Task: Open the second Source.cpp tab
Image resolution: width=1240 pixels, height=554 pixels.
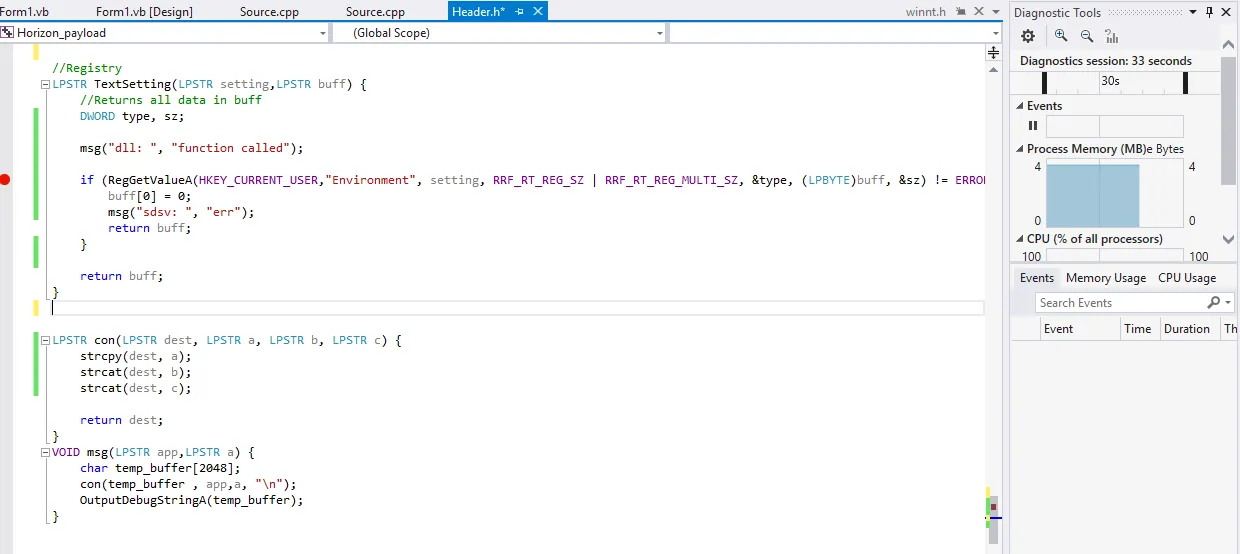Action: (x=375, y=12)
